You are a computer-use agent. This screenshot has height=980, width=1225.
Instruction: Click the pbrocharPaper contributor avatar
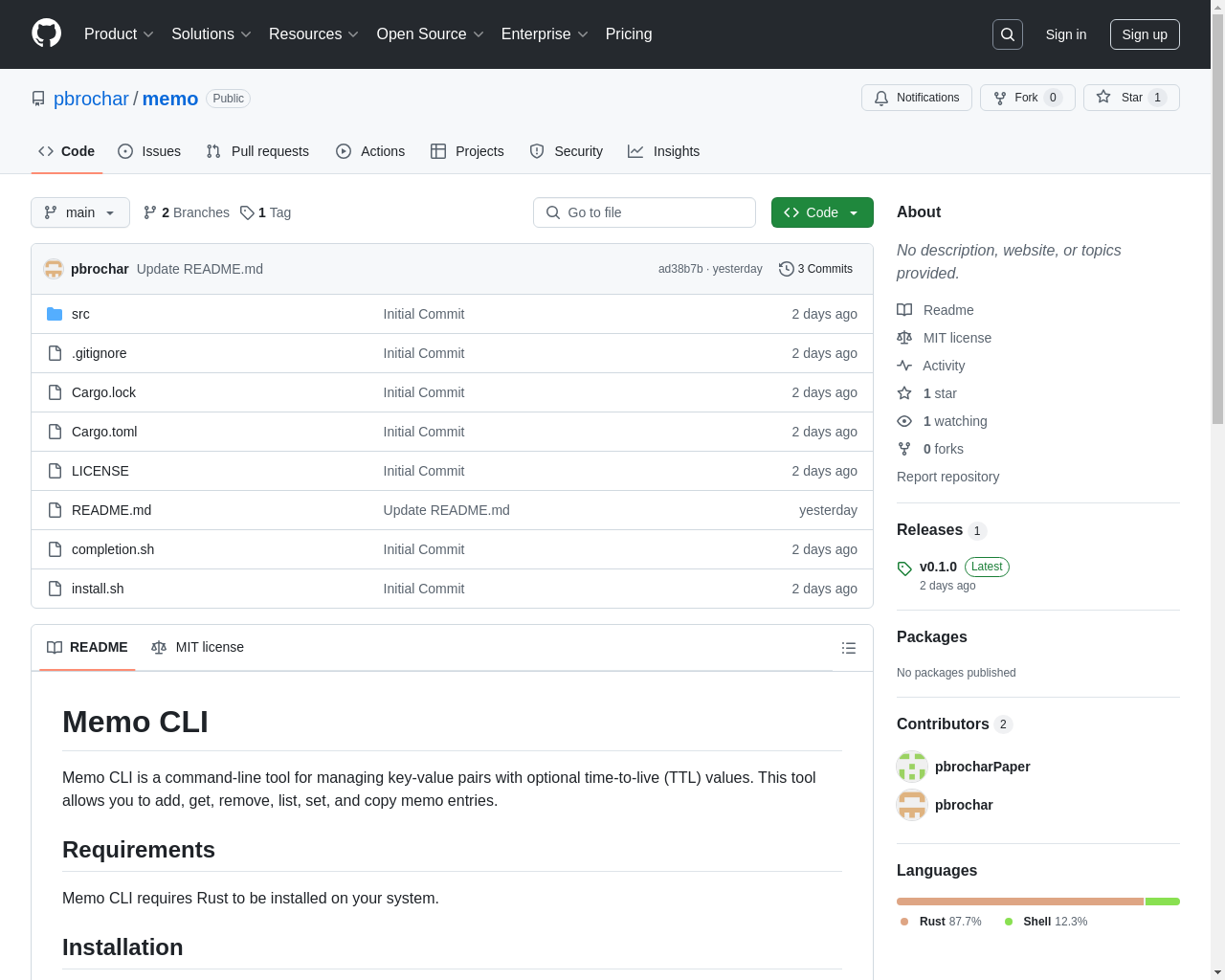pos(912,767)
